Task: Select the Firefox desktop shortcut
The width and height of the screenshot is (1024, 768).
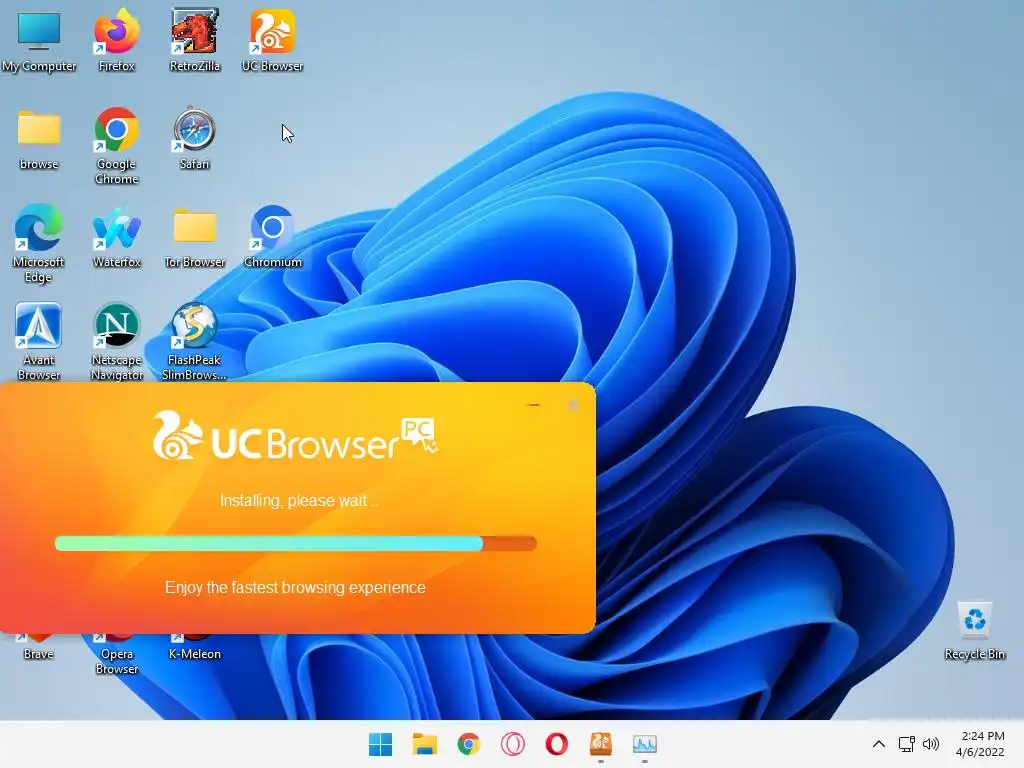Action: (x=116, y=40)
